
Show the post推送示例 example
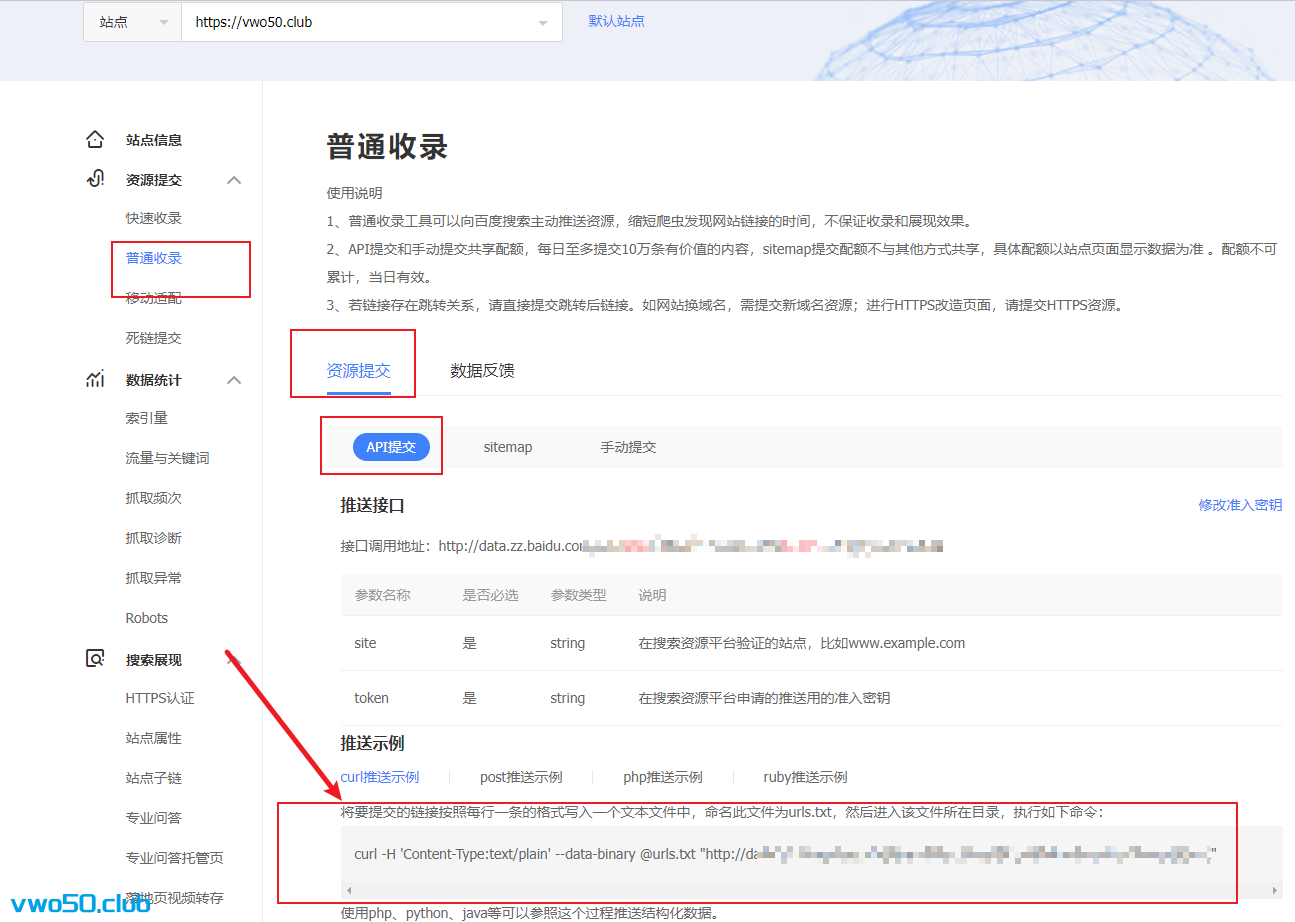tap(521, 777)
